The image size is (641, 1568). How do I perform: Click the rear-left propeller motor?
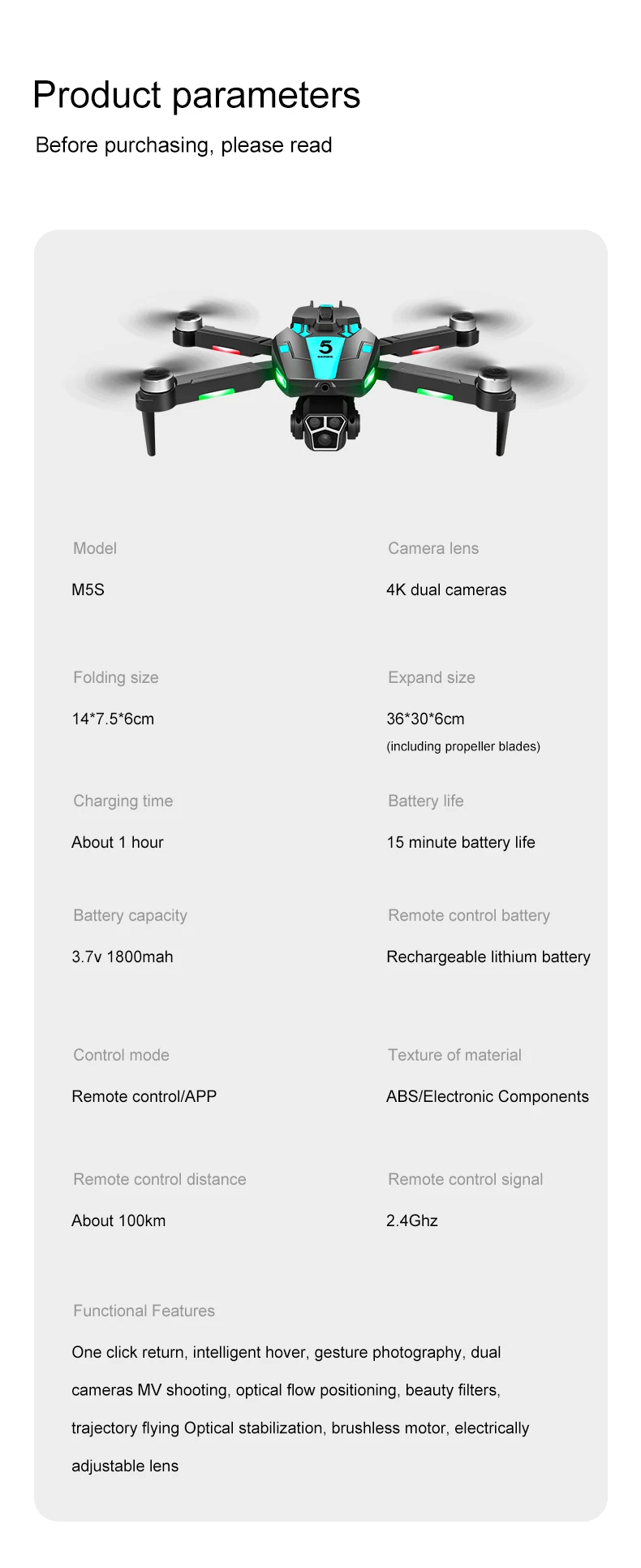click(188, 324)
